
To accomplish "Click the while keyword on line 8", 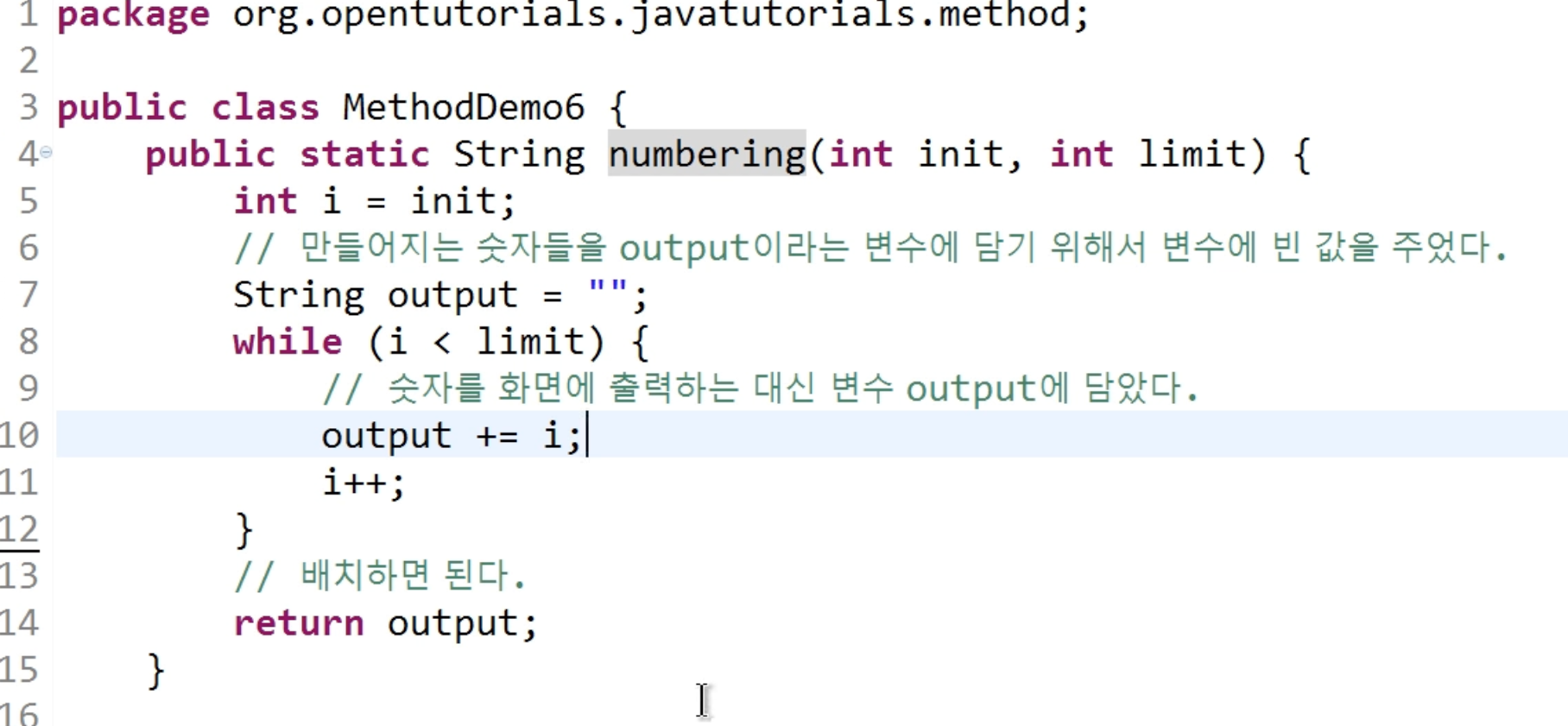I will click(288, 342).
